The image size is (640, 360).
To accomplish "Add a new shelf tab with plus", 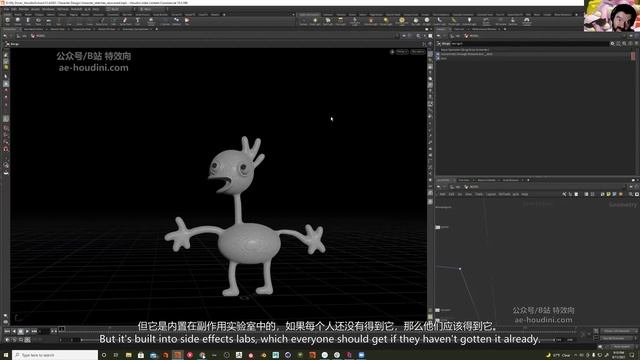I will pyautogui.click(x=224, y=15).
